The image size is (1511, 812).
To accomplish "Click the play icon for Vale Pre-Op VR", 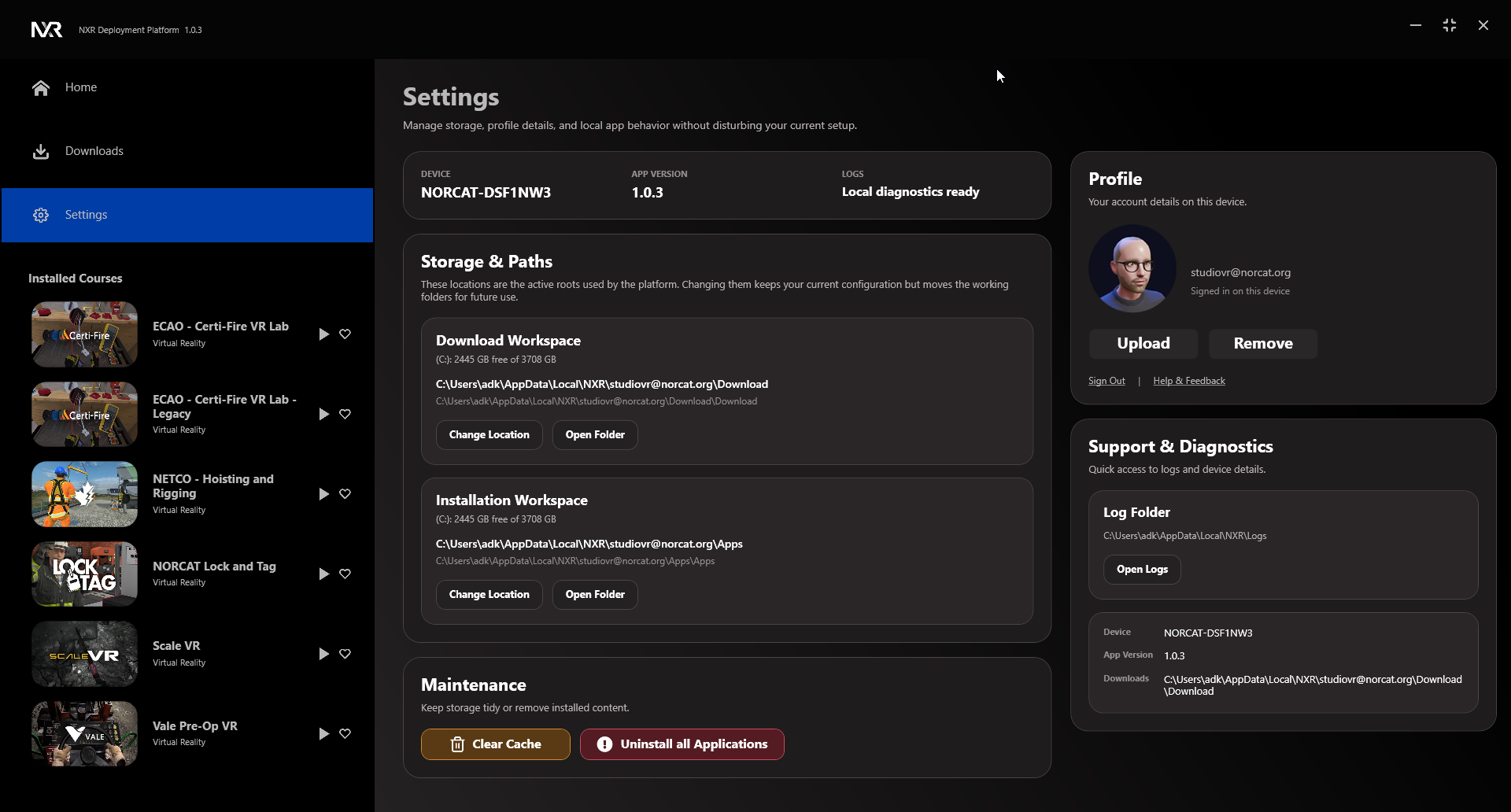I will (323, 734).
